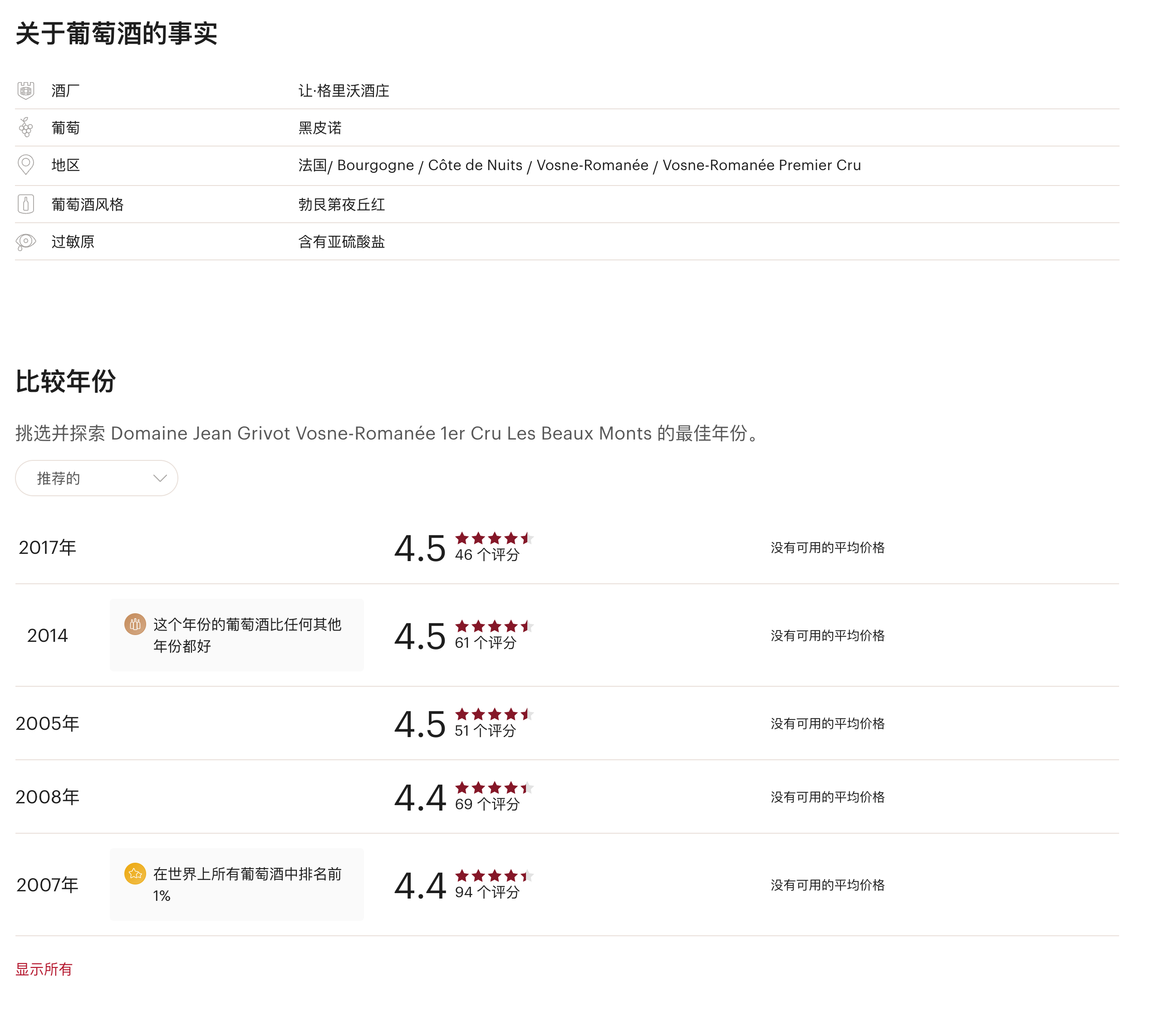
Task: Click 没有可用的平均价格 in the 2017年 row
Action: point(828,547)
